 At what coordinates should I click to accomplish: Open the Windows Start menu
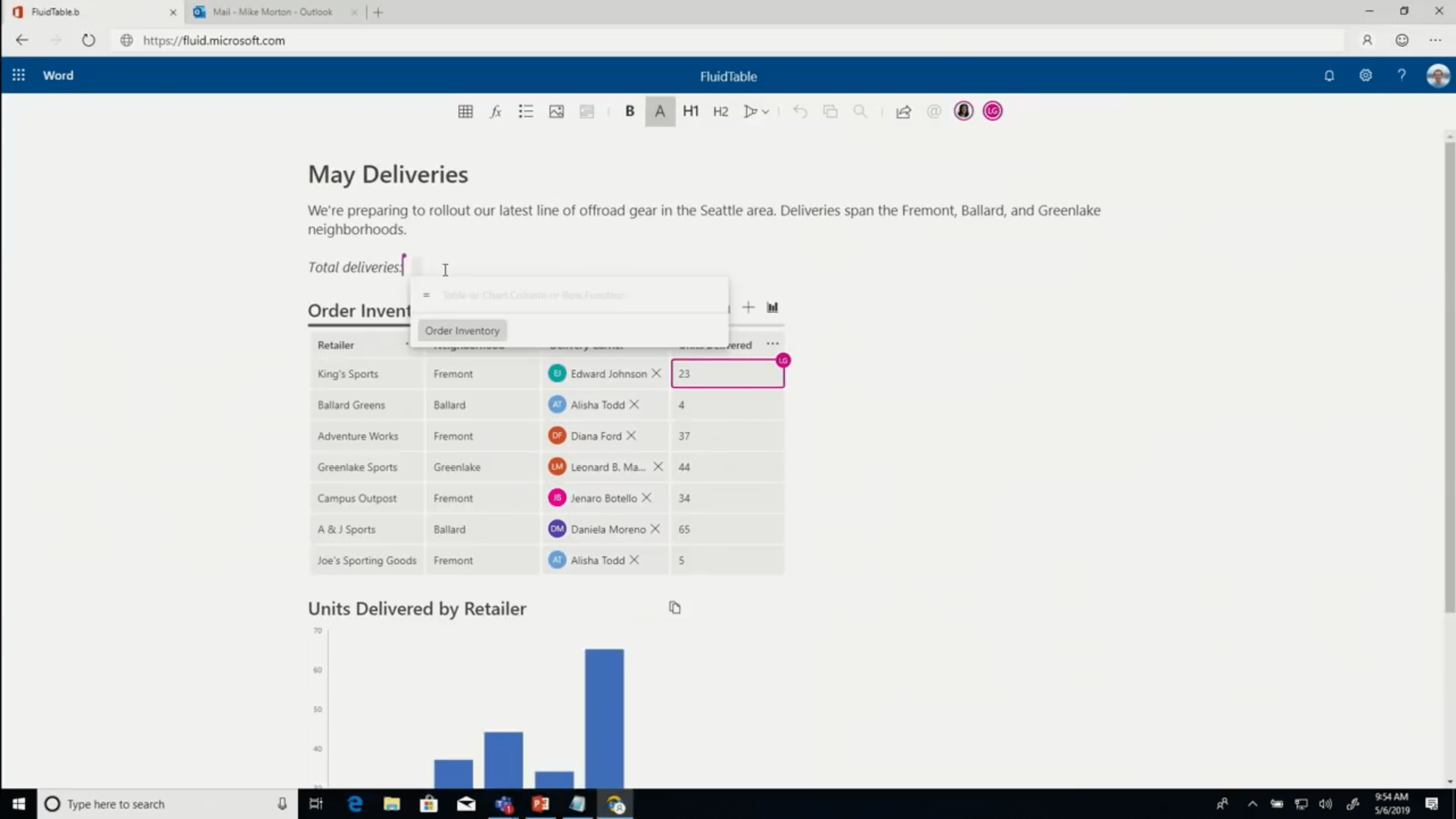coord(18,804)
